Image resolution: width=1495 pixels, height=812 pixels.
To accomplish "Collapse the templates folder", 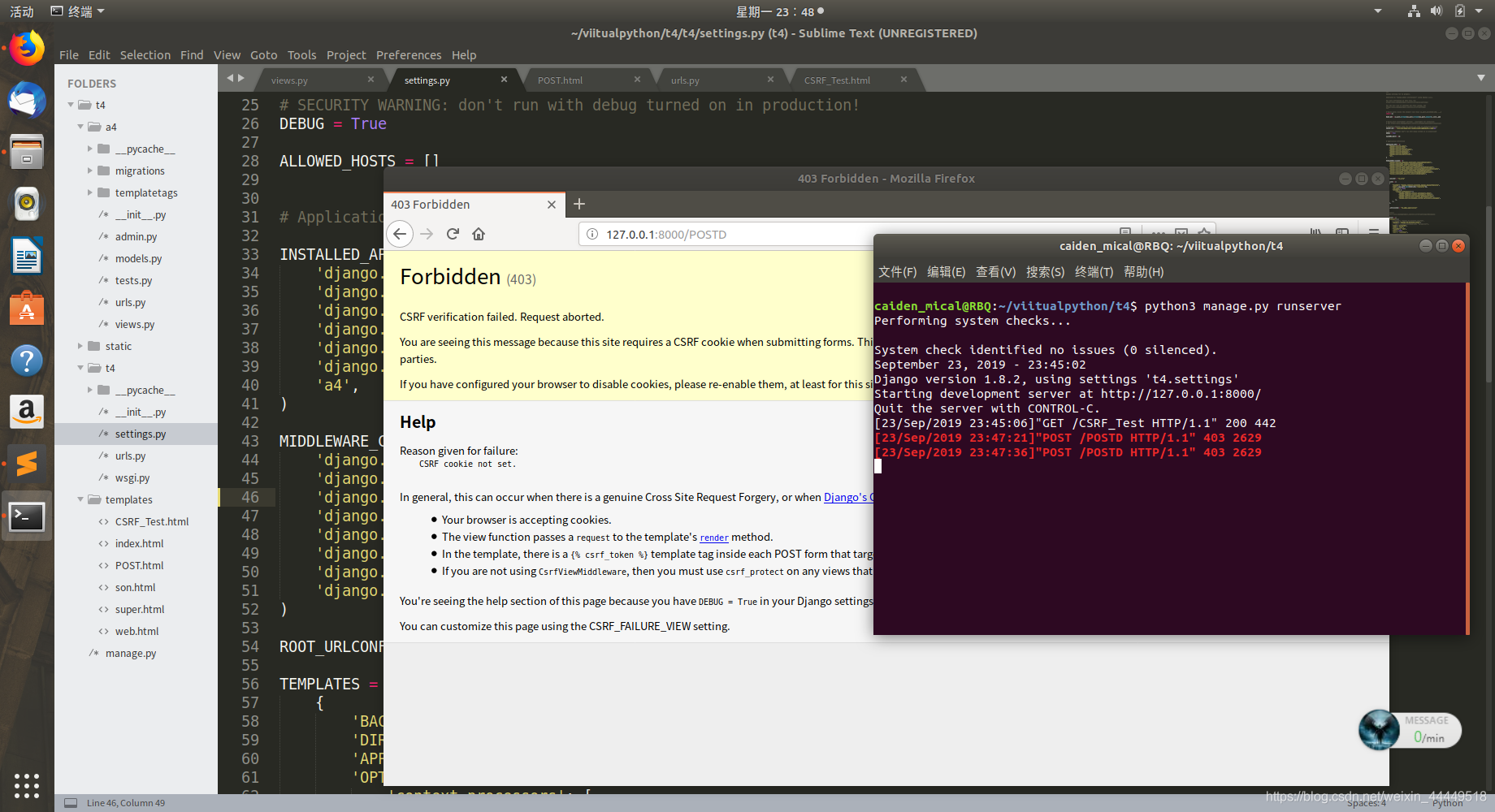I will tap(80, 499).
